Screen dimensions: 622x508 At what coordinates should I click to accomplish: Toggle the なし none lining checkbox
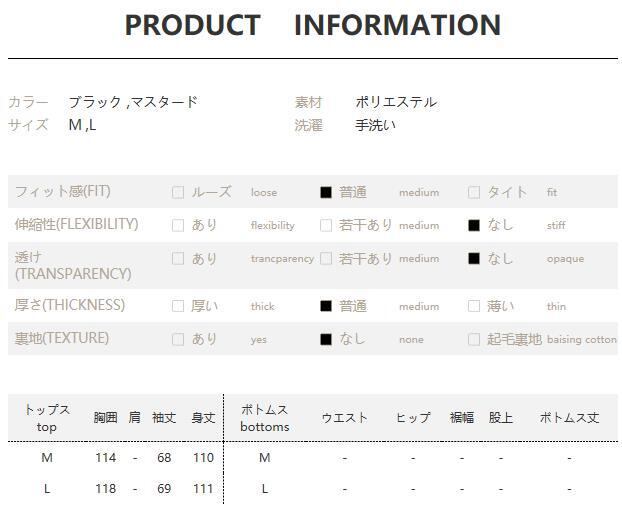tap(326, 339)
